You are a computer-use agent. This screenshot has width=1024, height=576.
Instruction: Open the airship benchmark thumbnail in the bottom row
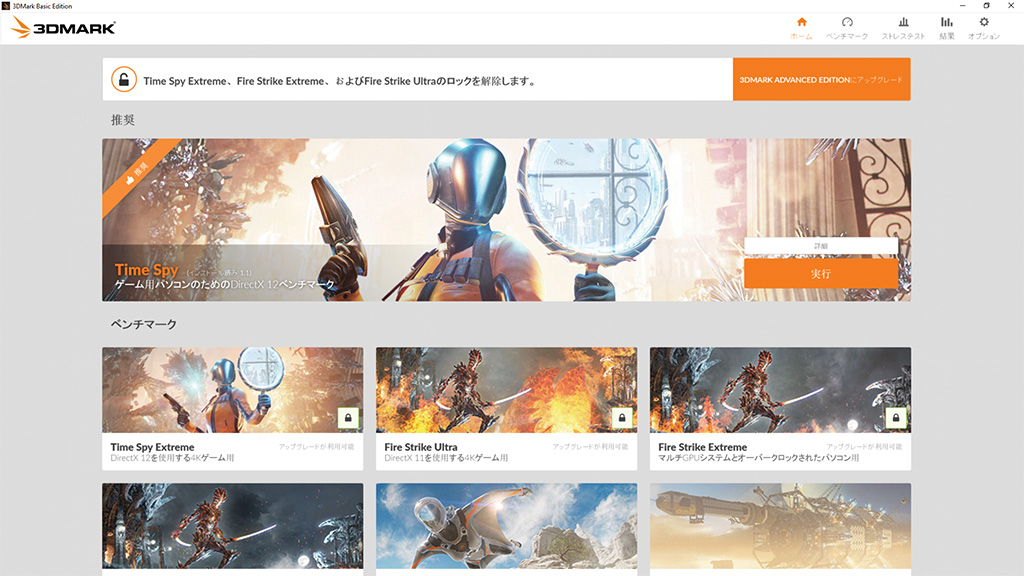pyautogui.click(x=780, y=526)
